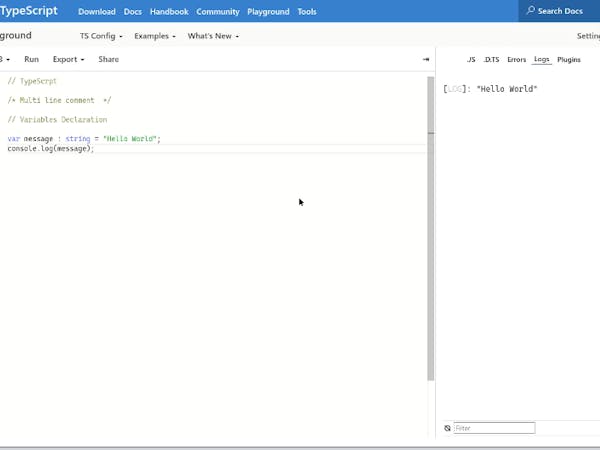The width and height of the screenshot is (600, 450).
Task: Open the Docs link
Action: pos(133,11)
